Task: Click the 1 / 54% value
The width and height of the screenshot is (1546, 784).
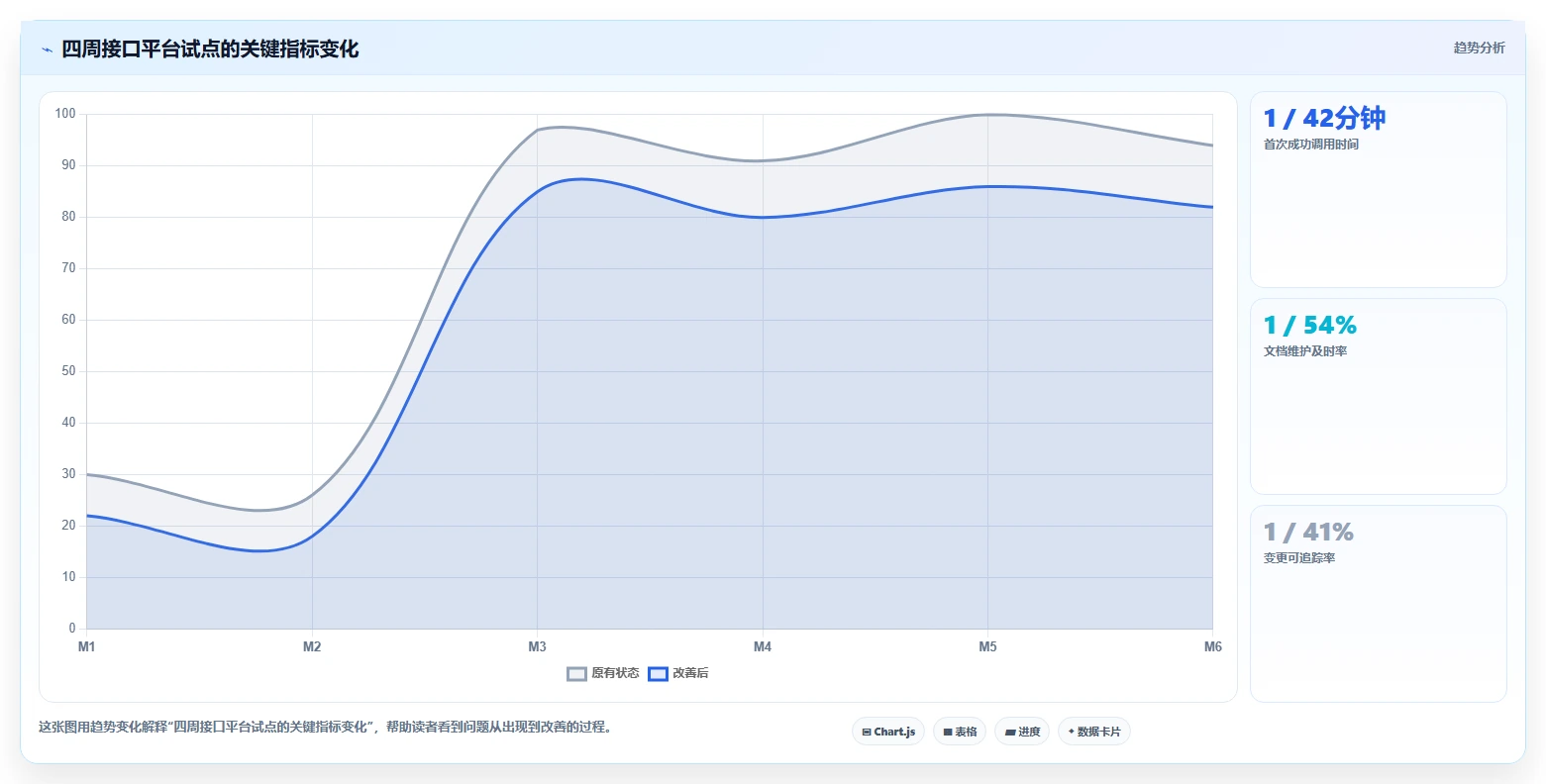Action: 1310,326
